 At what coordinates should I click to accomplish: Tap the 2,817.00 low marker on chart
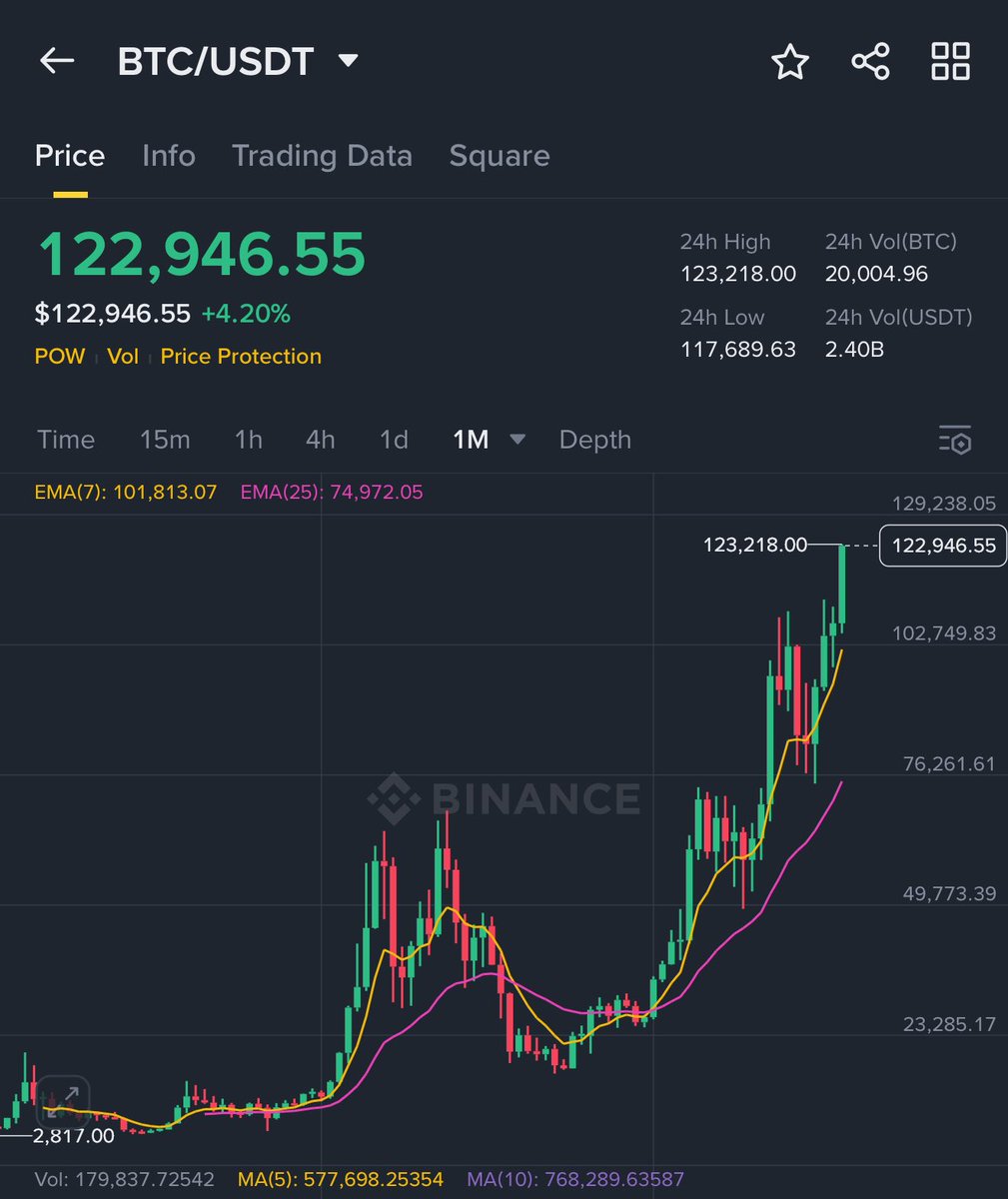click(x=74, y=1136)
